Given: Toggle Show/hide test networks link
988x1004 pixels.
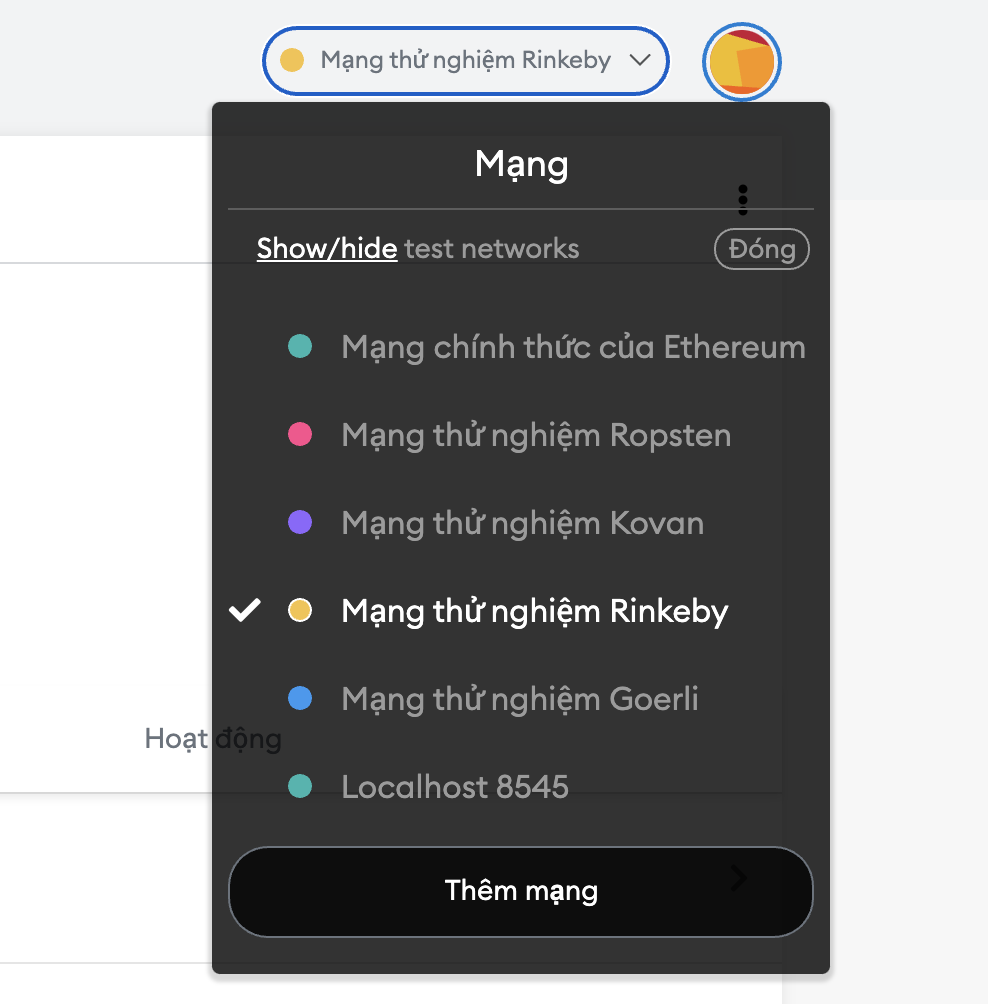Looking at the screenshot, I should click(327, 248).
